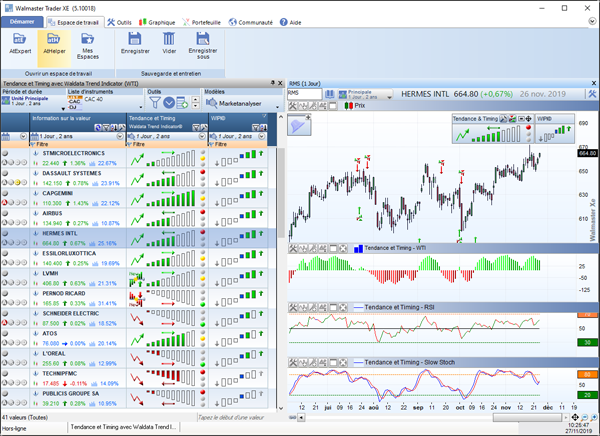This screenshot has width=600, height=436.
Task: Click the drawing tools thumbnail on chart
Action: pos(299,125)
